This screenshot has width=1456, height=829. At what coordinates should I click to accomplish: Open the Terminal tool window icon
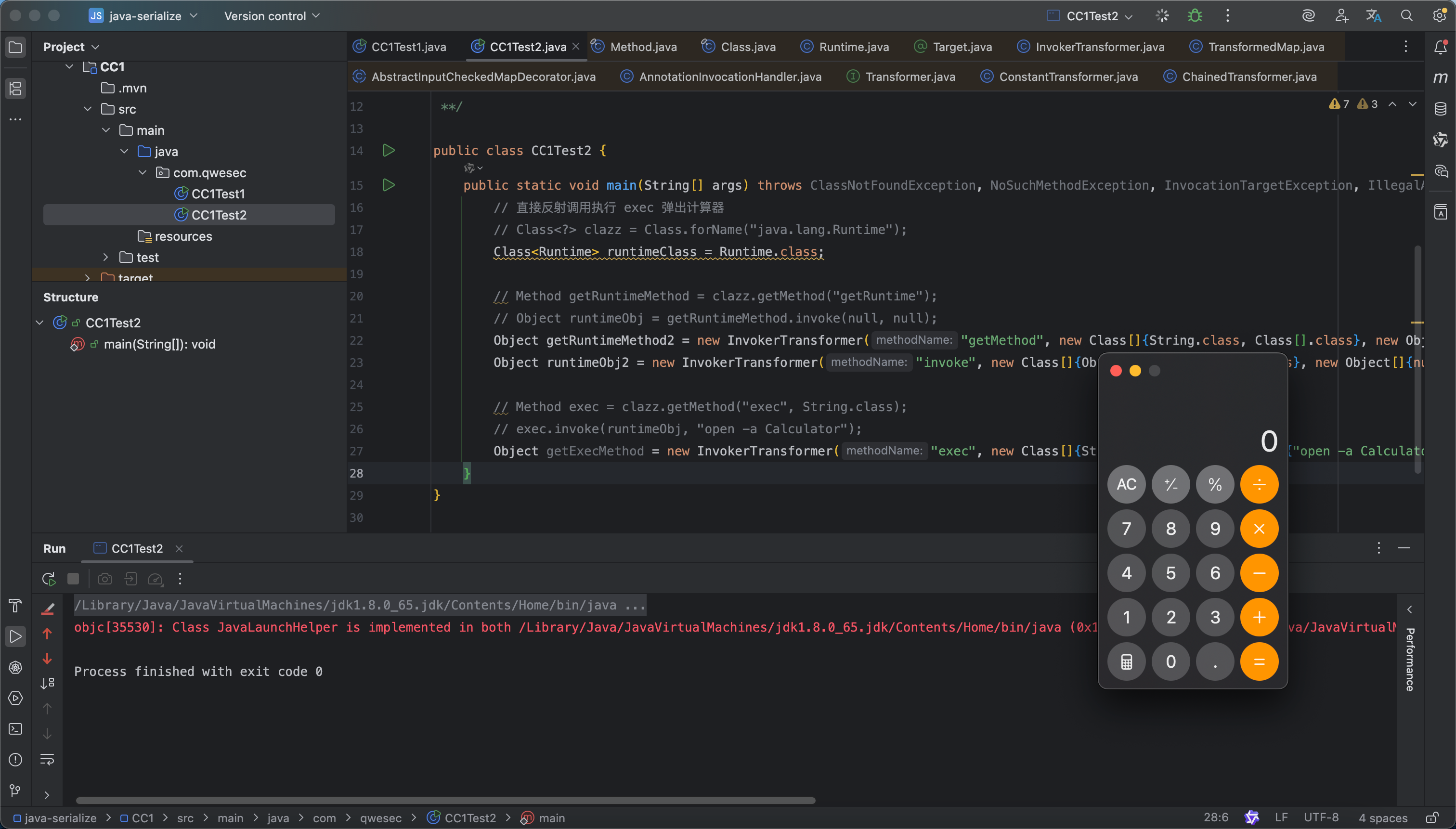pyautogui.click(x=15, y=729)
